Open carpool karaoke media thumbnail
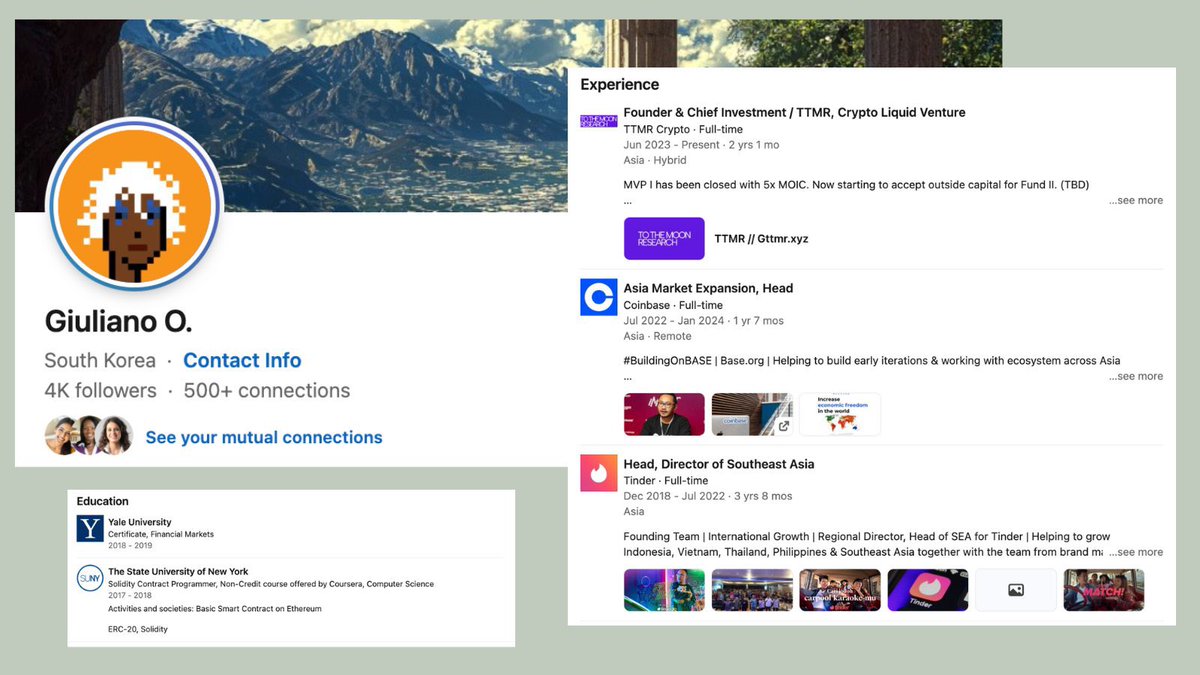 (x=840, y=590)
